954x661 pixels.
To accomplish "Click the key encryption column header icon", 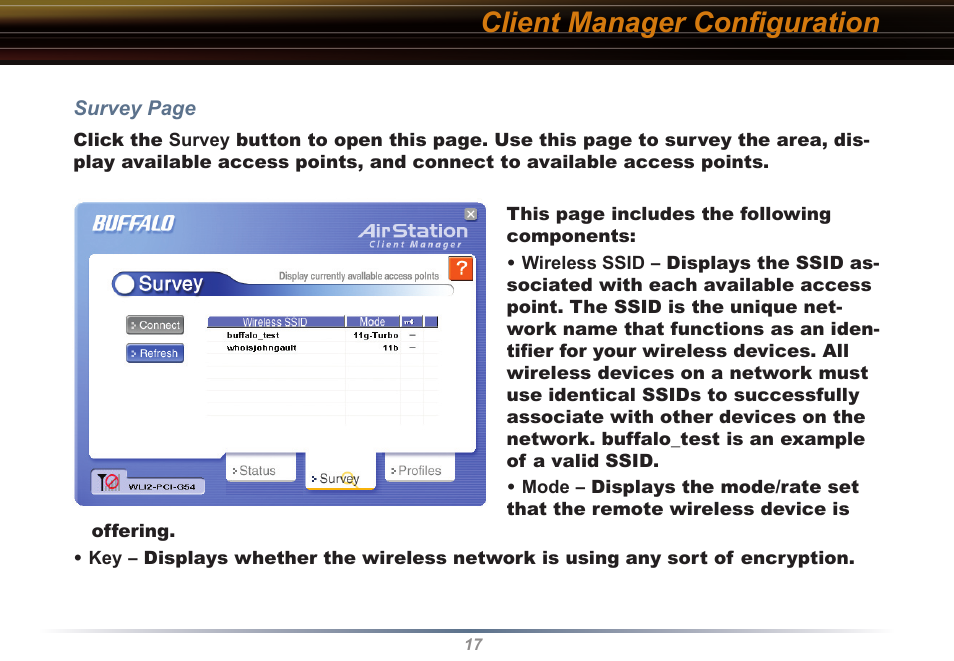I will (410, 322).
